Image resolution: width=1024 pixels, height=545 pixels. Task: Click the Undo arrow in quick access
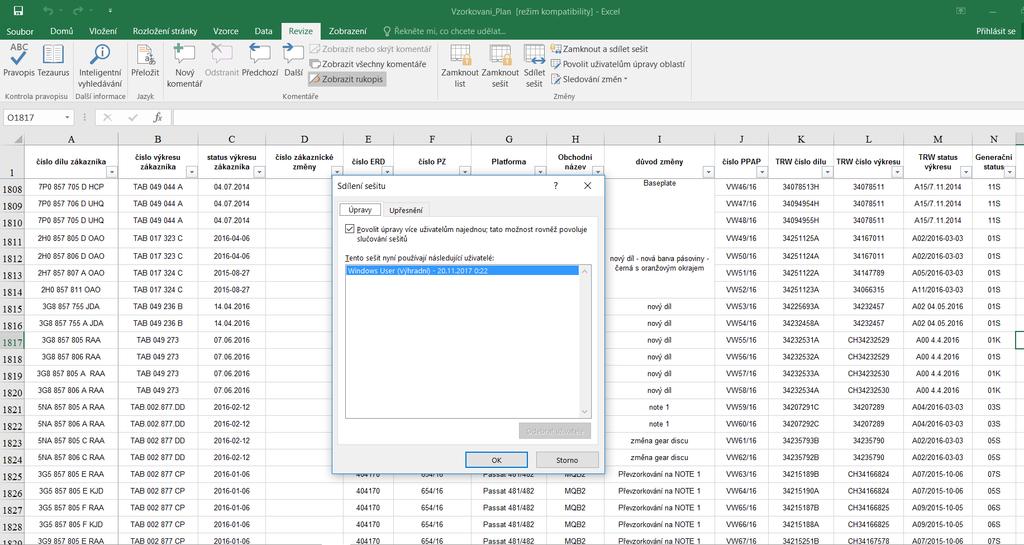(48, 11)
